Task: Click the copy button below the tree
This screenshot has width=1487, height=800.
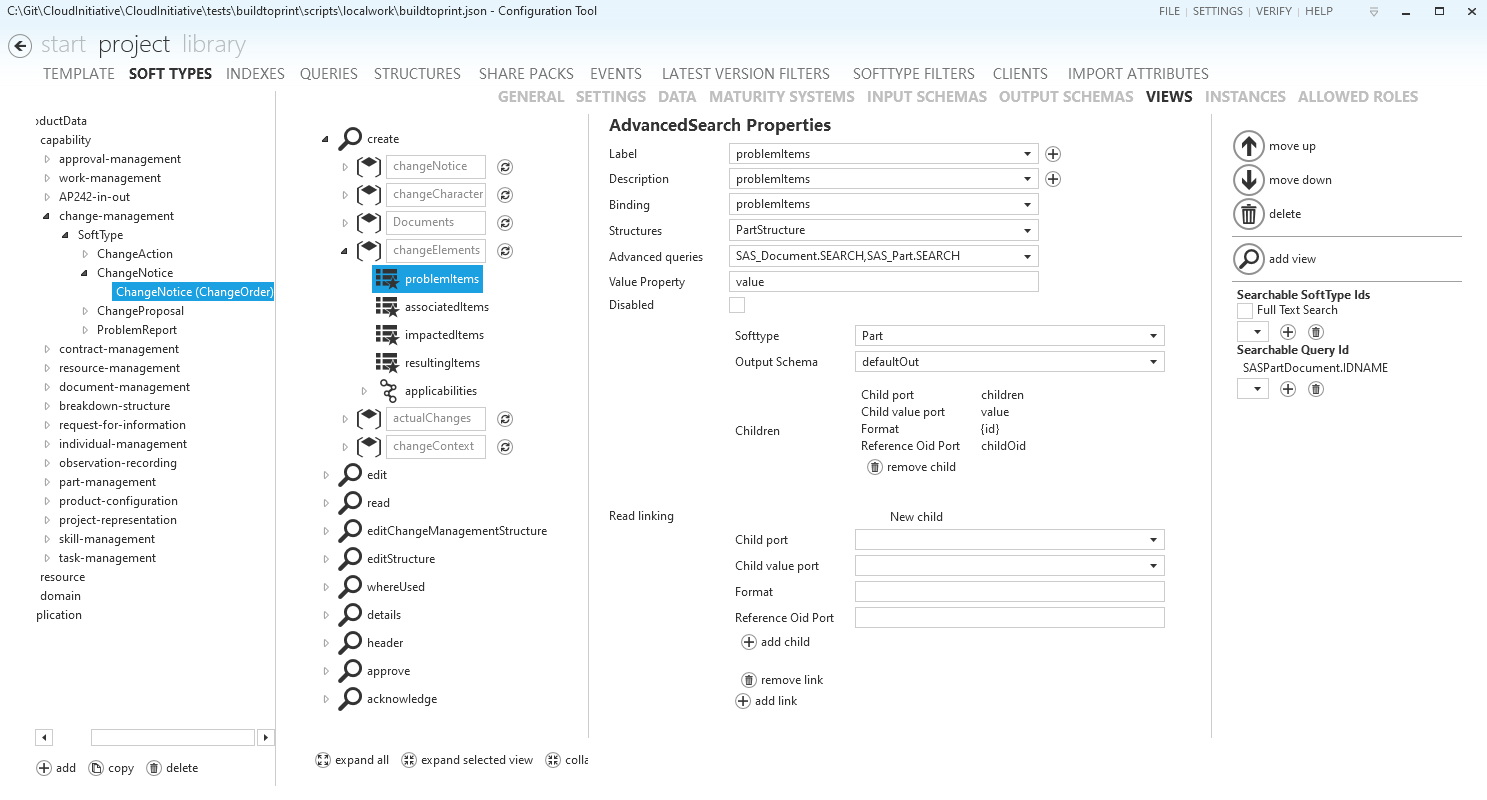Action: coord(110,767)
